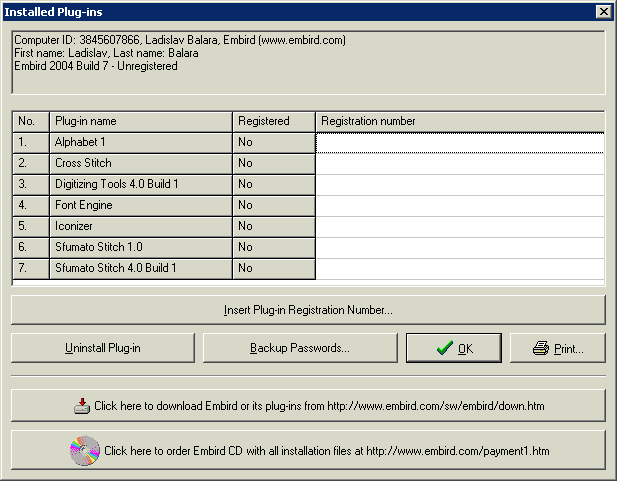Click the Registration number column header
The width and height of the screenshot is (617, 481).
(460, 121)
